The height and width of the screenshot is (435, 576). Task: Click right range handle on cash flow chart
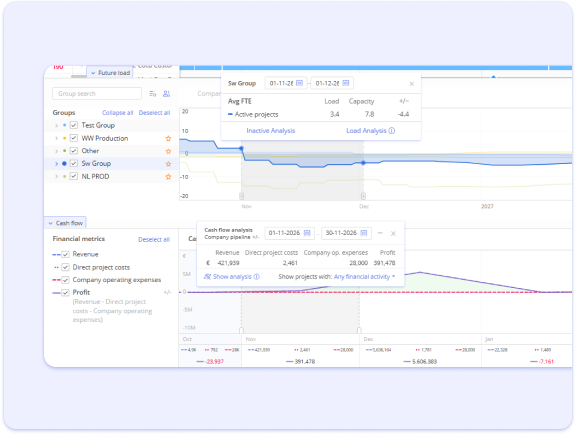(359, 330)
